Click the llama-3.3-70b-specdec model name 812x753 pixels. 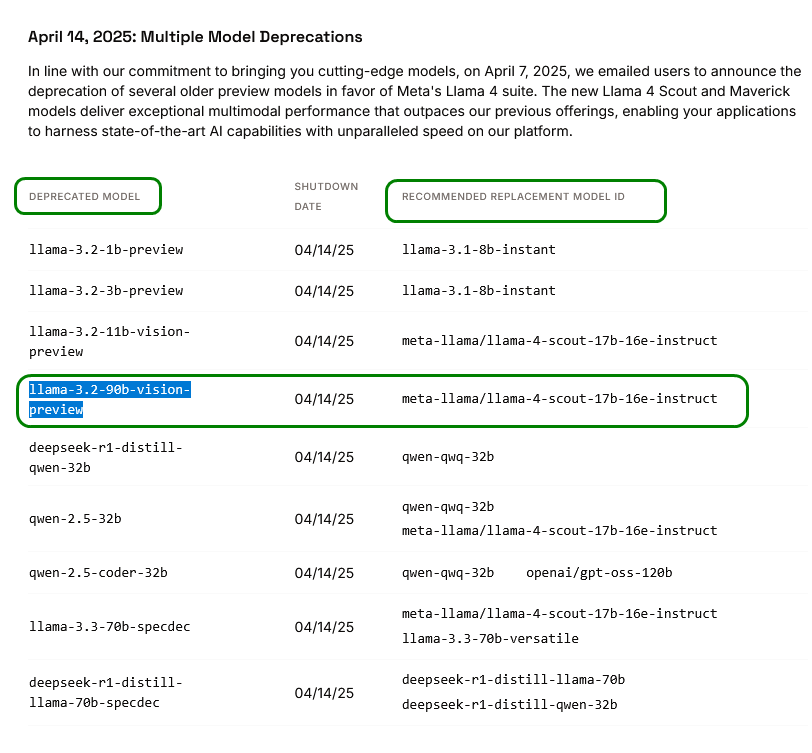[x=109, y=627]
